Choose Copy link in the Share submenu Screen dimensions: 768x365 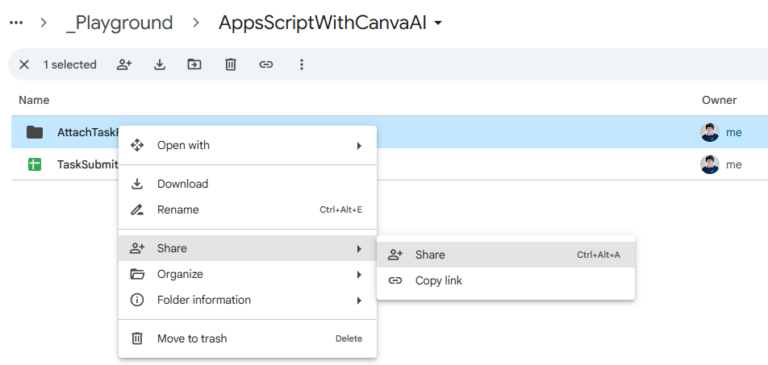coord(505,281)
